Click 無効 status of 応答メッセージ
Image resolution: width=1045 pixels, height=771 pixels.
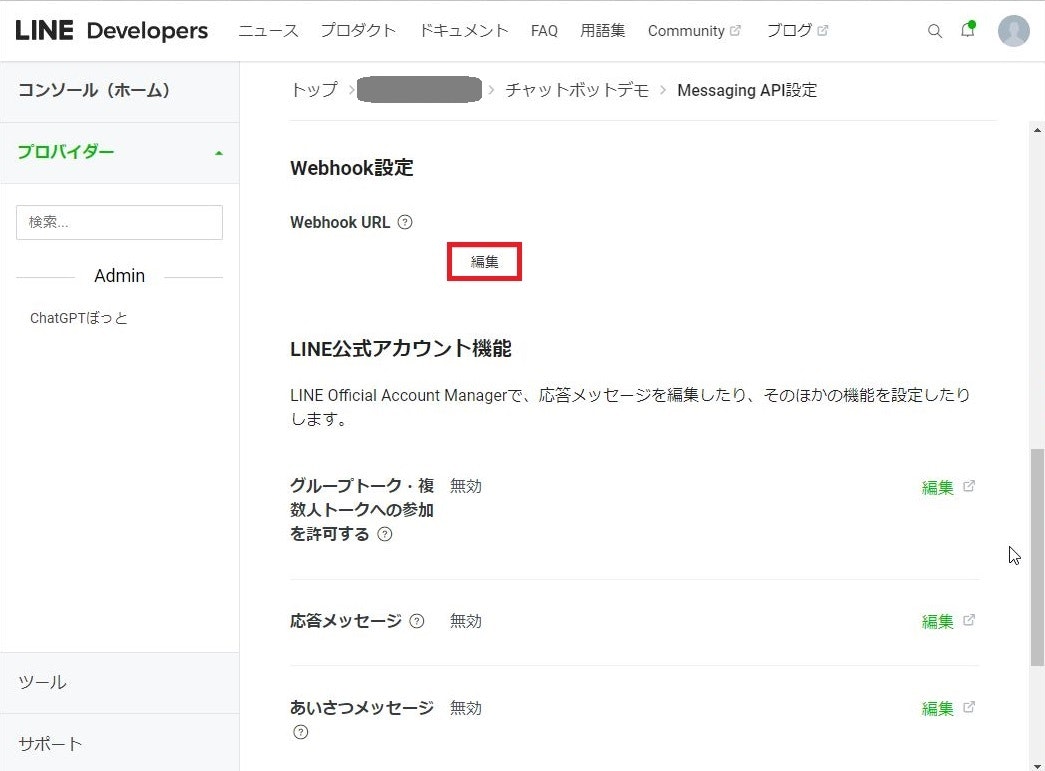click(465, 622)
